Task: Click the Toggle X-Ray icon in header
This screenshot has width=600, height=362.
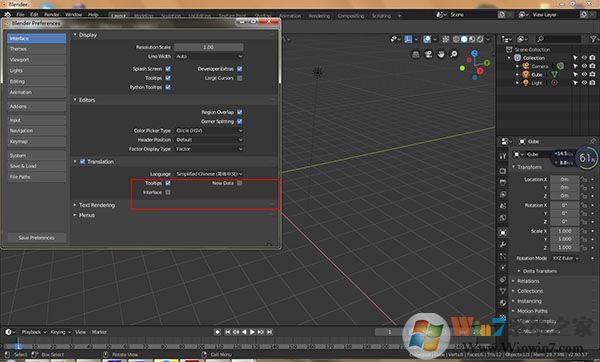Action: click(x=446, y=39)
